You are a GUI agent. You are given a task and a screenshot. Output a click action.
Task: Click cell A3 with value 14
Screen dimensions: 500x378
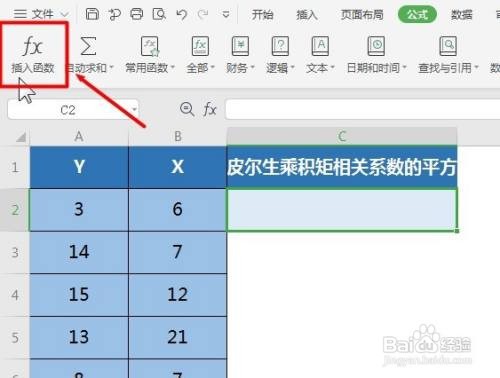click(x=79, y=253)
